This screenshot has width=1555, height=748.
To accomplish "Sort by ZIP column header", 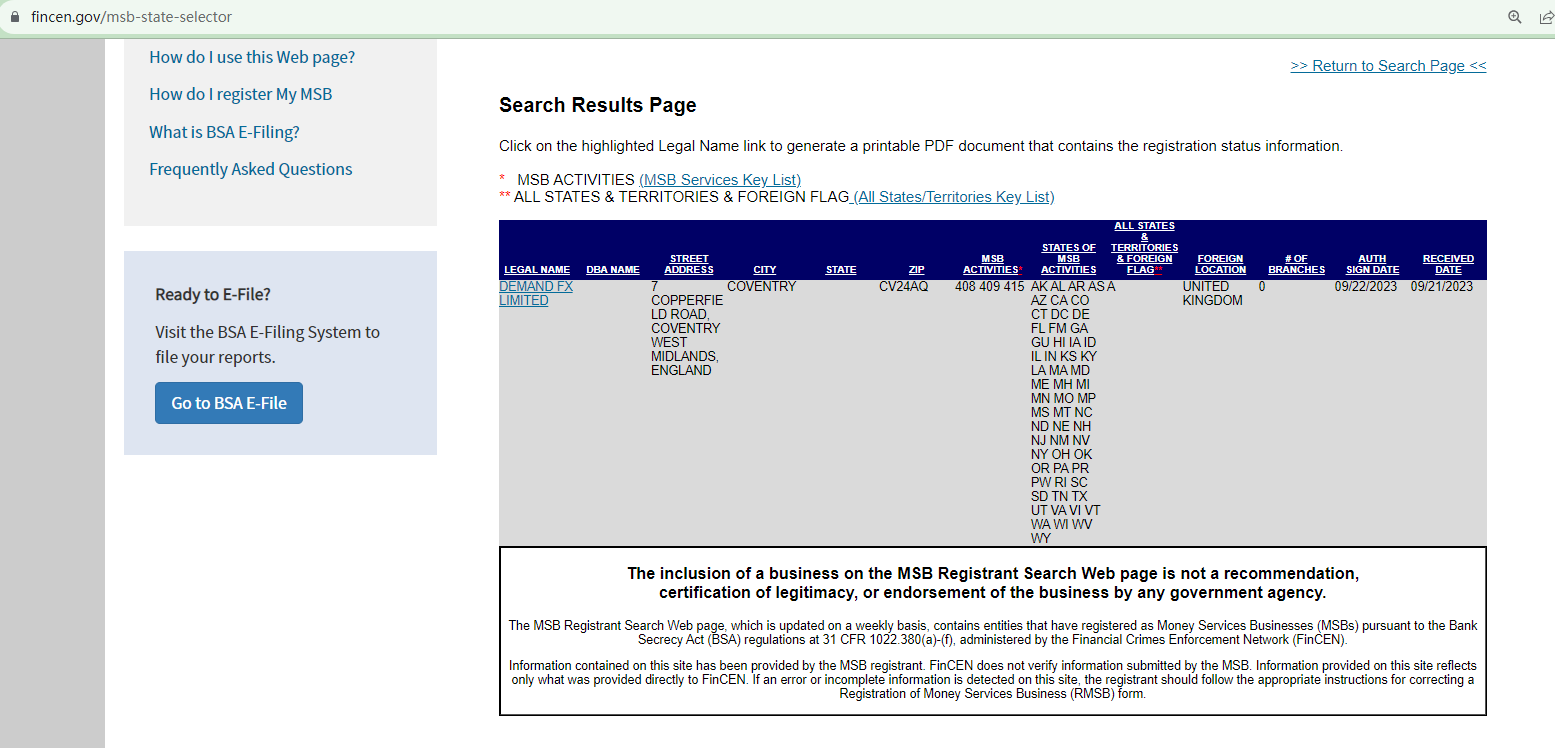I will [917, 270].
